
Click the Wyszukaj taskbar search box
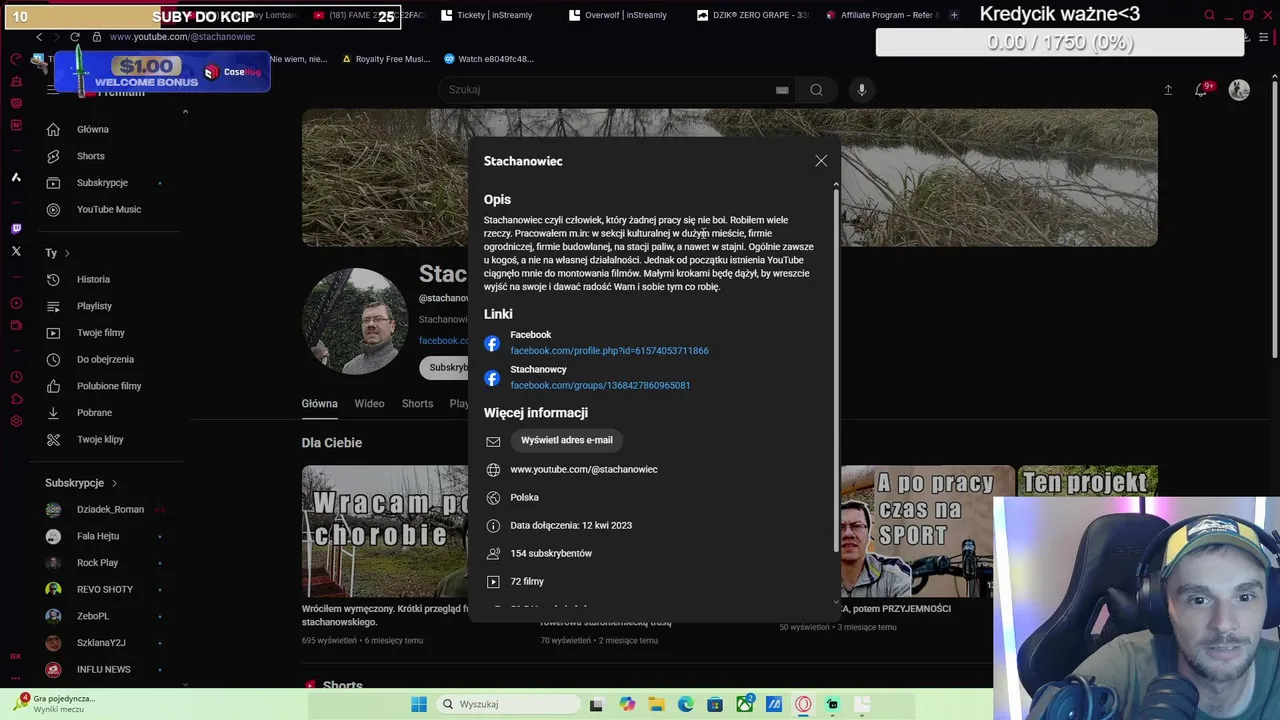click(x=507, y=704)
